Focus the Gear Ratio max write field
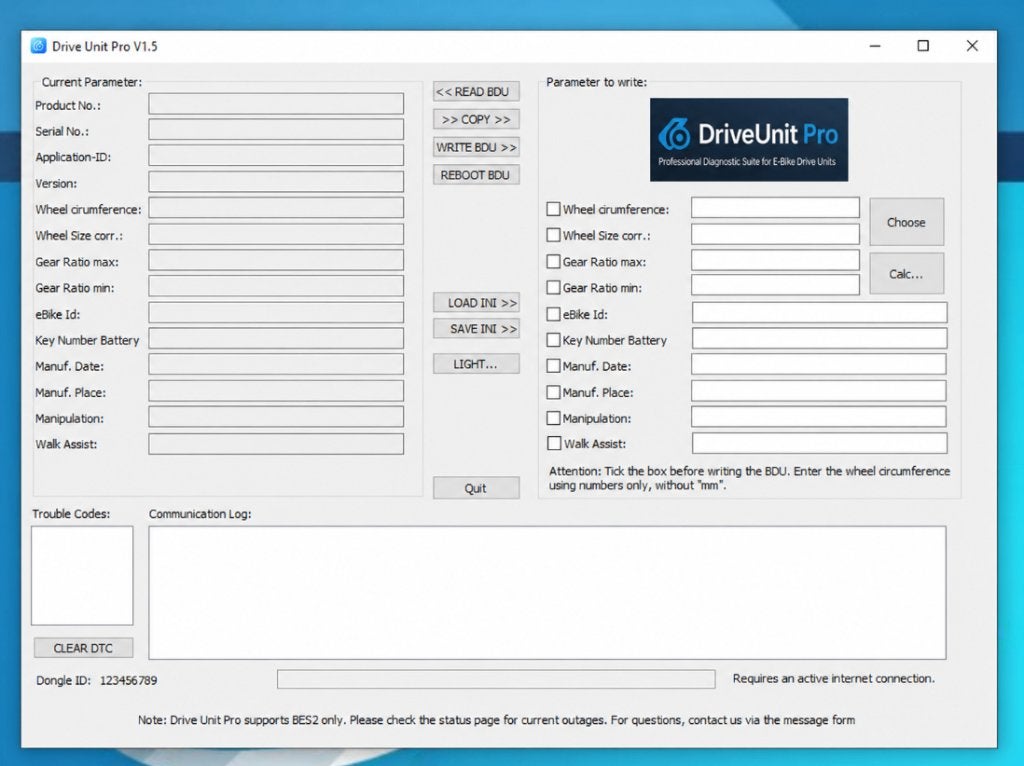The width and height of the screenshot is (1024, 766). [x=775, y=260]
